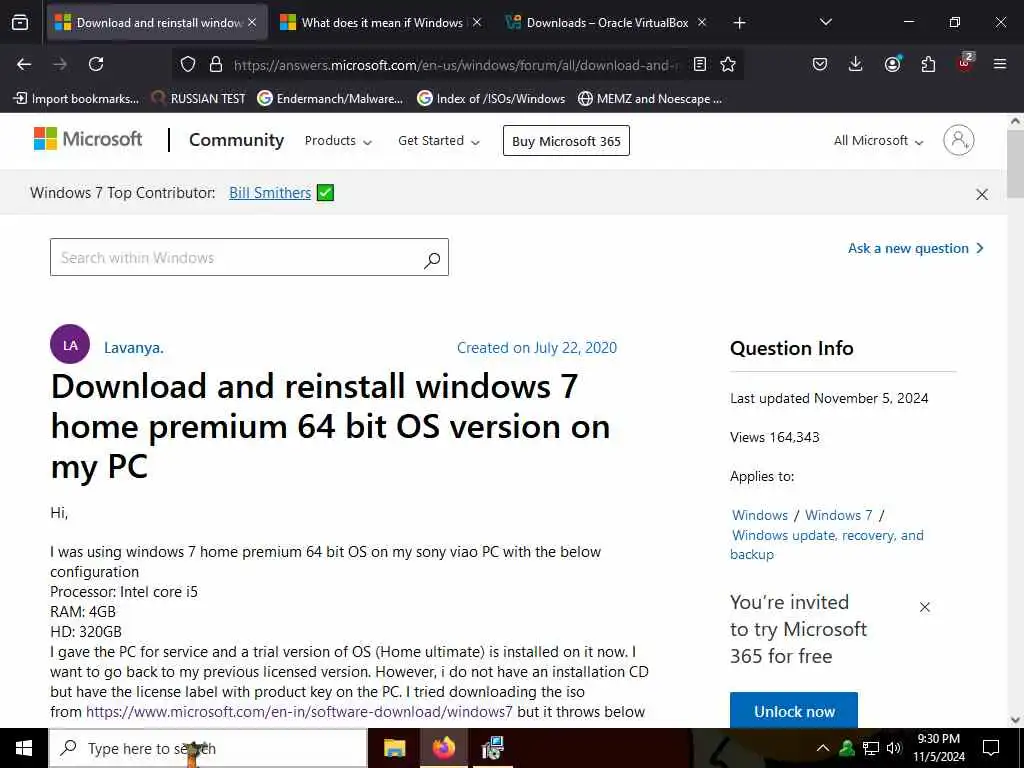Screen dimensions: 1024x768
Task: Click the taskbar search box
Action: coord(208,748)
